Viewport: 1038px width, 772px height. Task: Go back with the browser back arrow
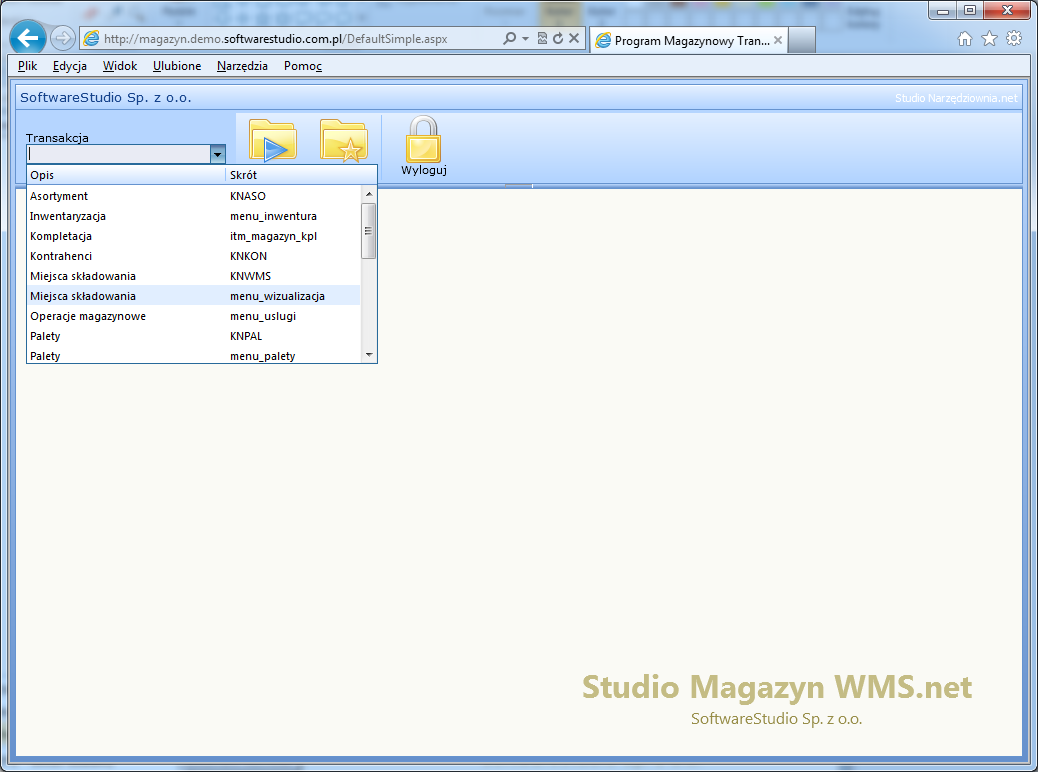[x=28, y=38]
